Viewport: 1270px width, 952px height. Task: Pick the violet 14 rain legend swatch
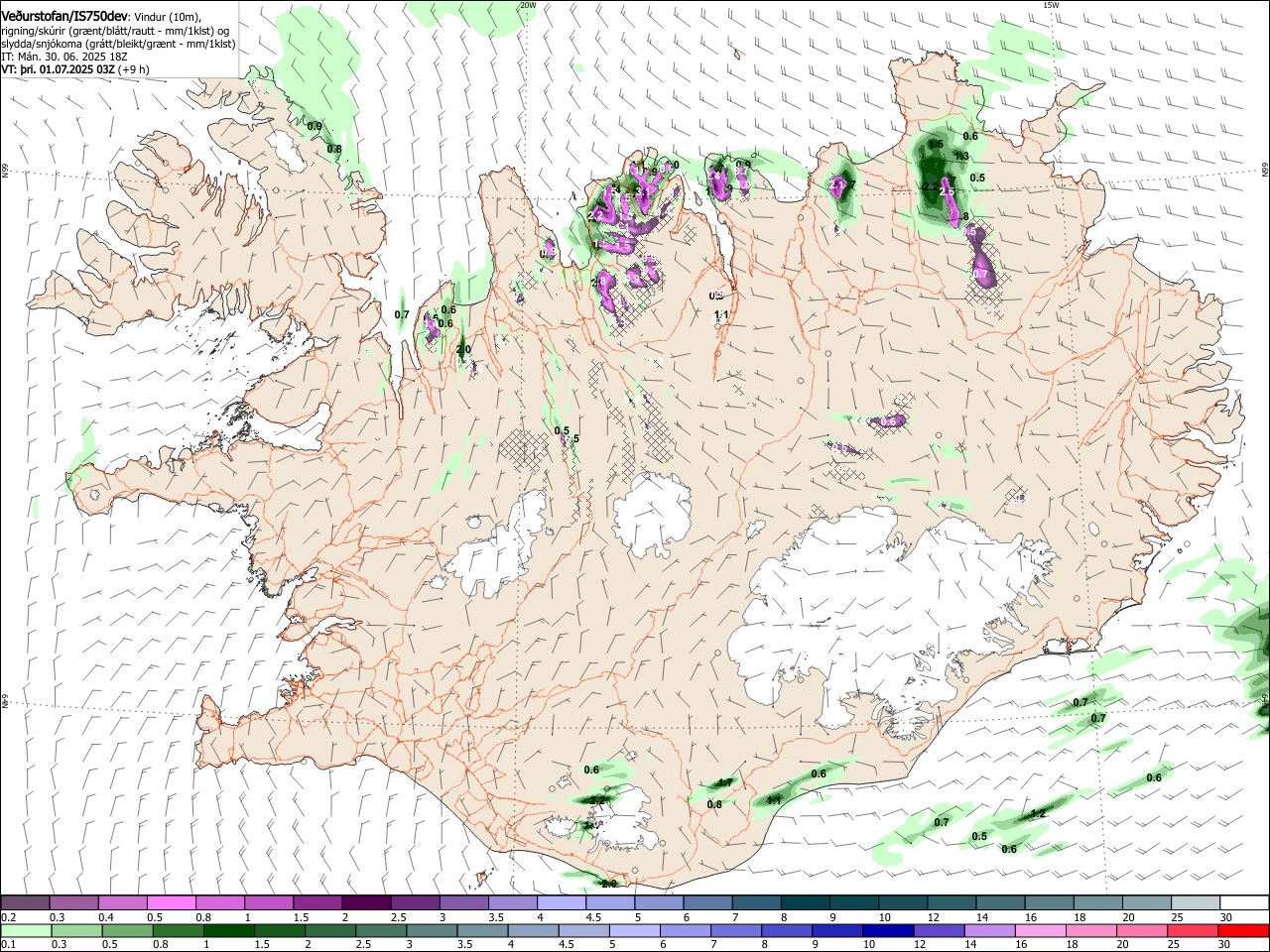click(x=990, y=930)
